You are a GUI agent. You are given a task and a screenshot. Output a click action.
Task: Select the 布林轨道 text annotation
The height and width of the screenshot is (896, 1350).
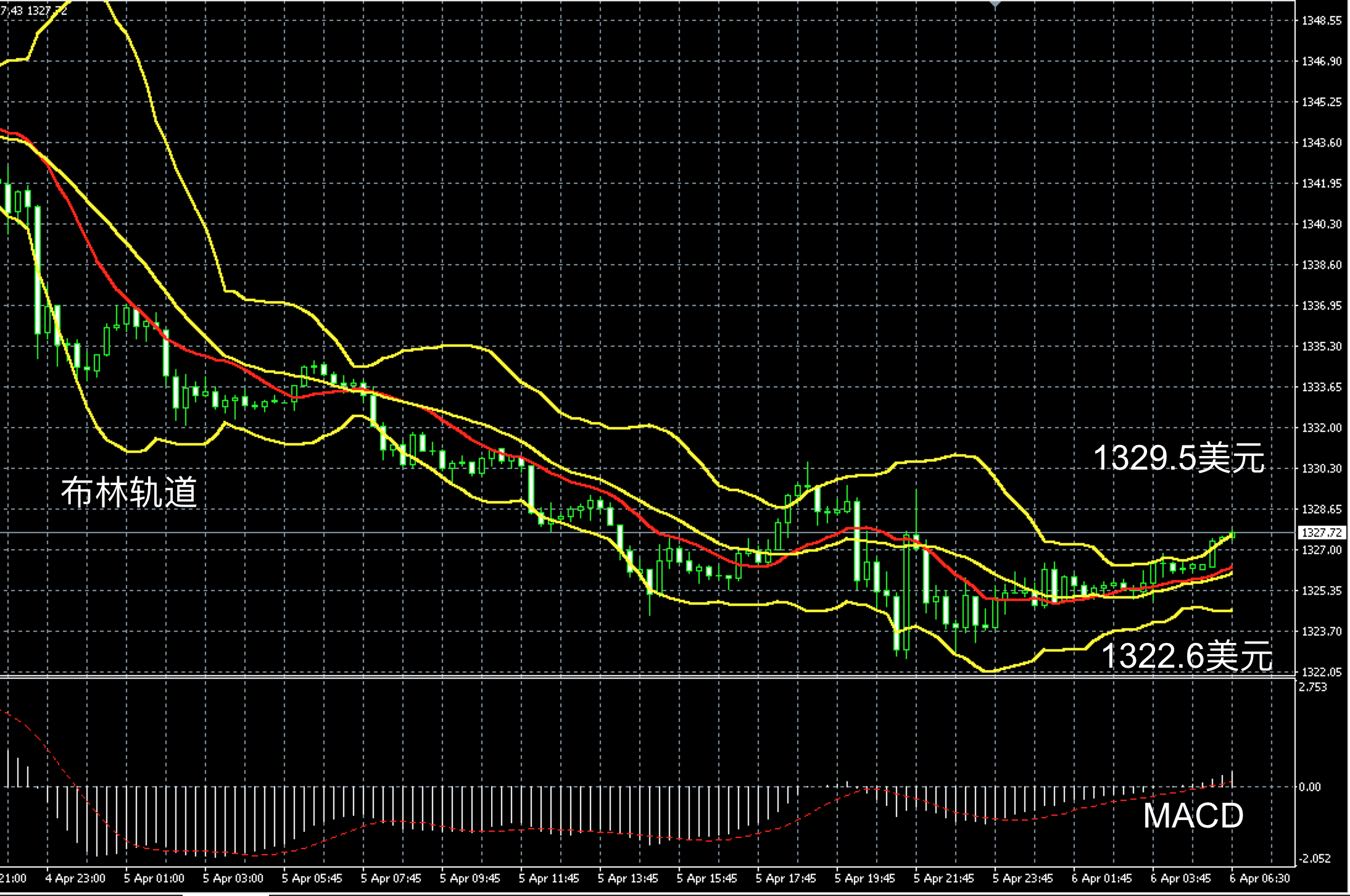click(x=129, y=492)
